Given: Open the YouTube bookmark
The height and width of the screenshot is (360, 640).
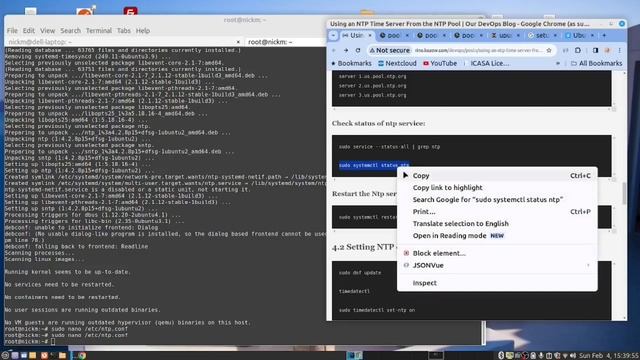Looking at the screenshot, I should click(x=440, y=63).
